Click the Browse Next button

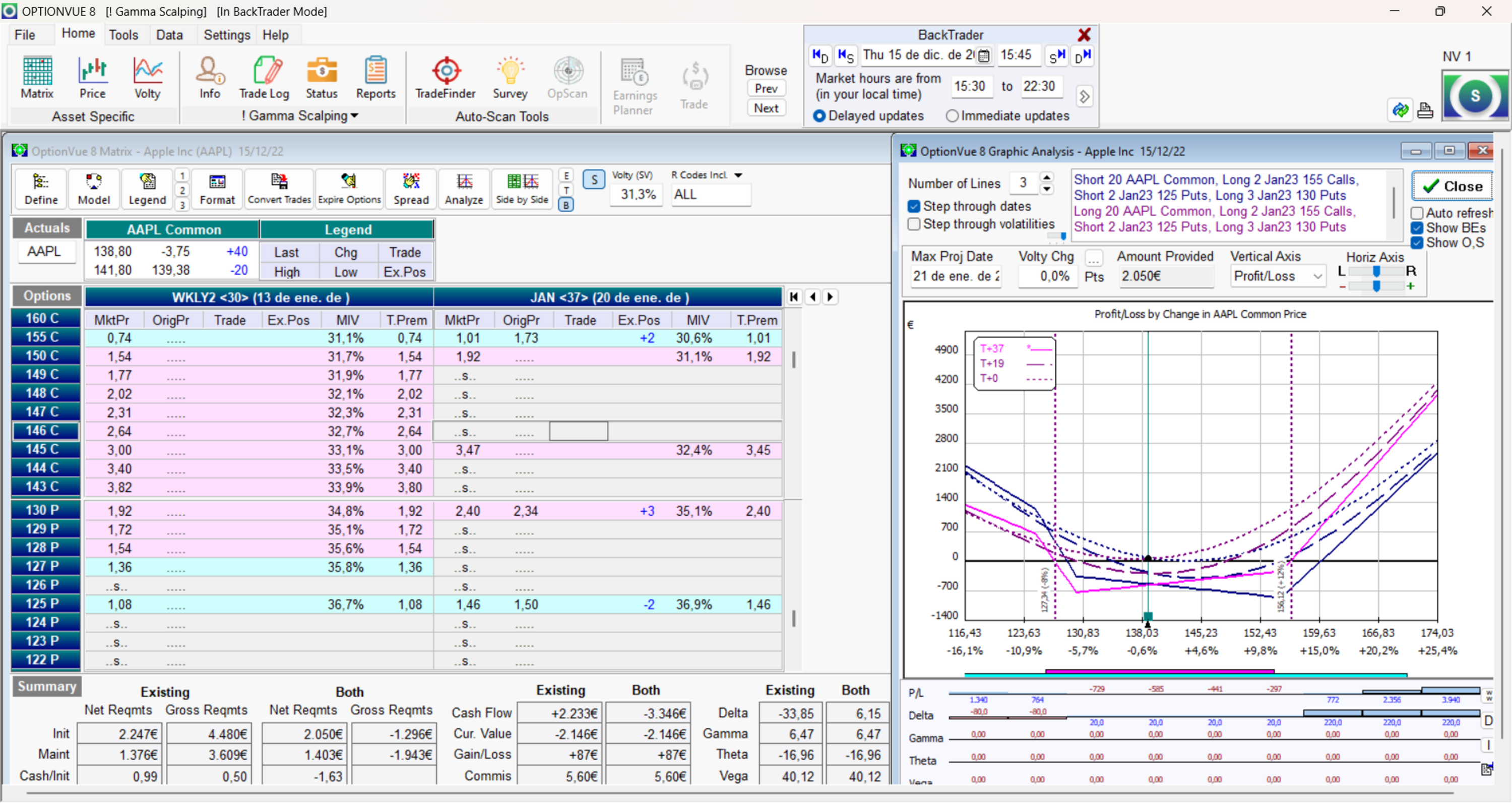[x=766, y=108]
